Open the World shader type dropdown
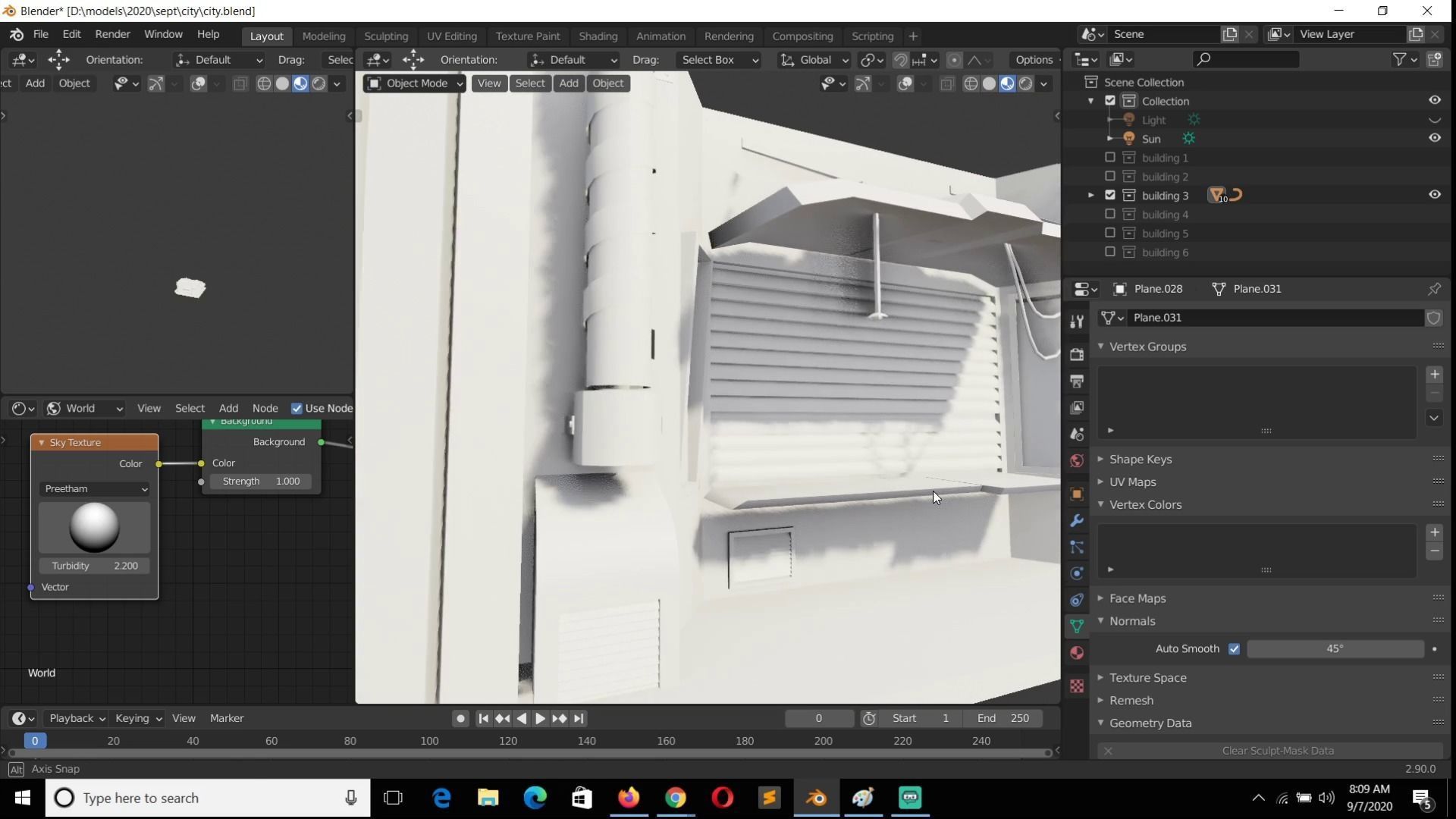This screenshot has width=1456, height=819. (x=83, y=409)
